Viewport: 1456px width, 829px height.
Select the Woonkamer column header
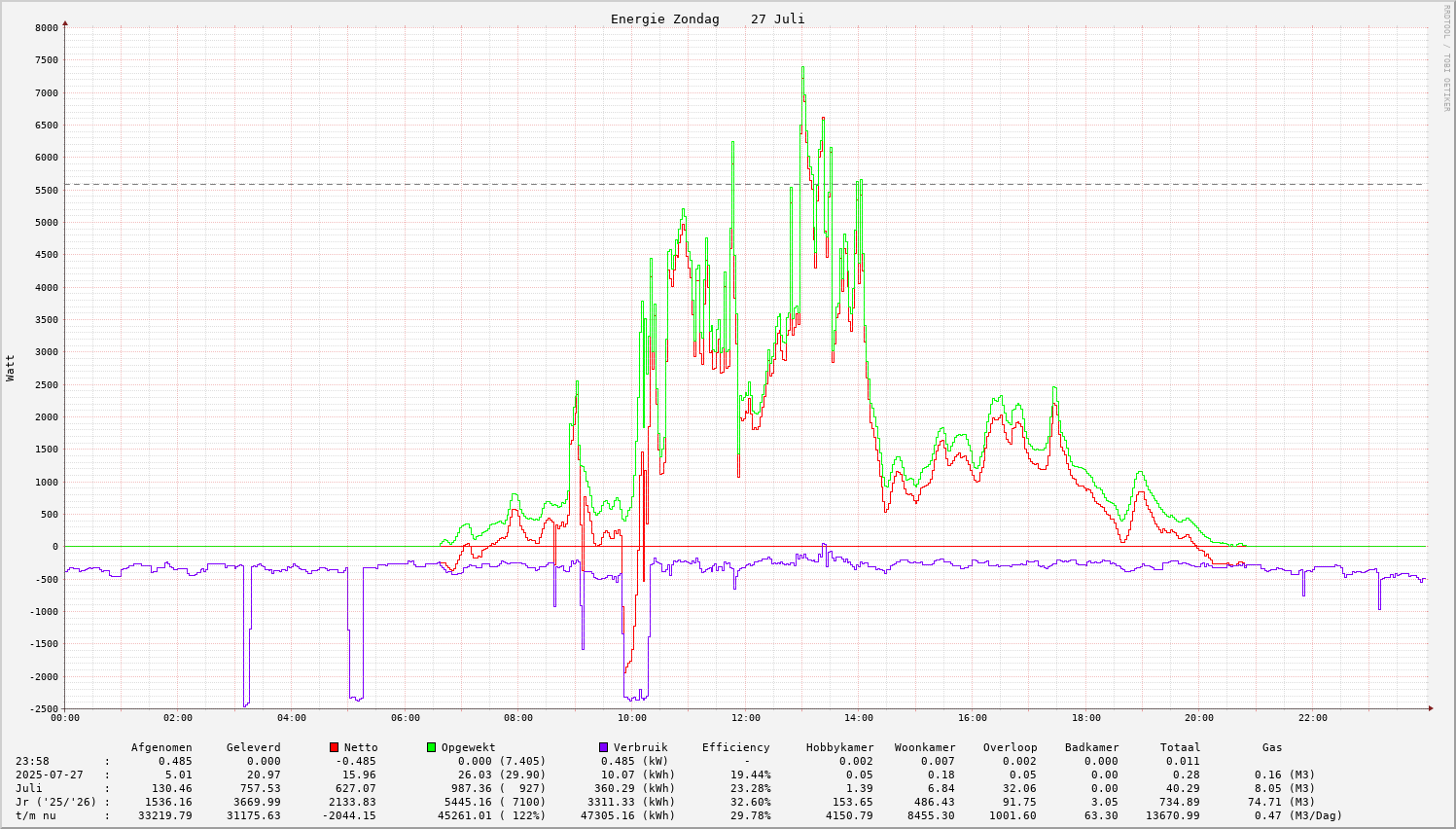[x=925, y=747]
